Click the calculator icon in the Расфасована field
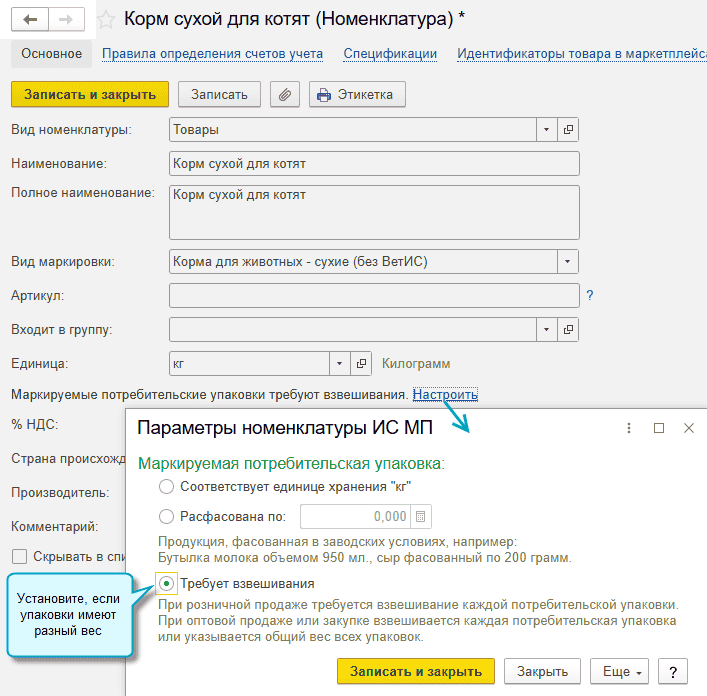The width and height of the screenshot is (707, 696). point(421,517)
